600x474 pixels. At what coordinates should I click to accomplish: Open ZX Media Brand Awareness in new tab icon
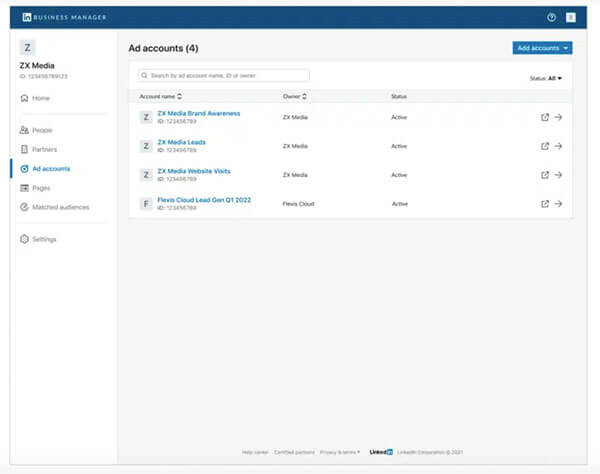pos(545,117)
